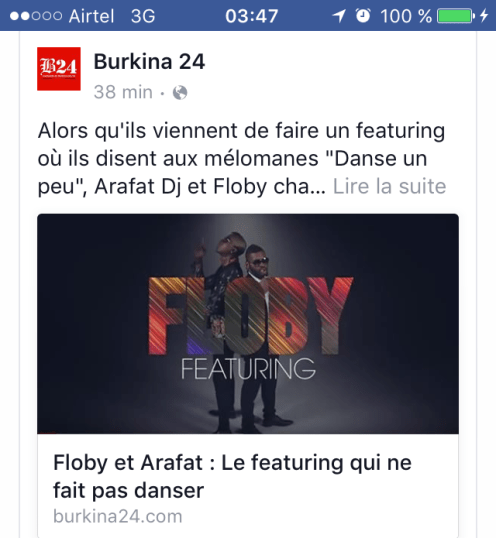The height and width of the screenshot is (538, 496).
Task: Open the Floby Featuring article thumbnail
Action: click(248, 324)
